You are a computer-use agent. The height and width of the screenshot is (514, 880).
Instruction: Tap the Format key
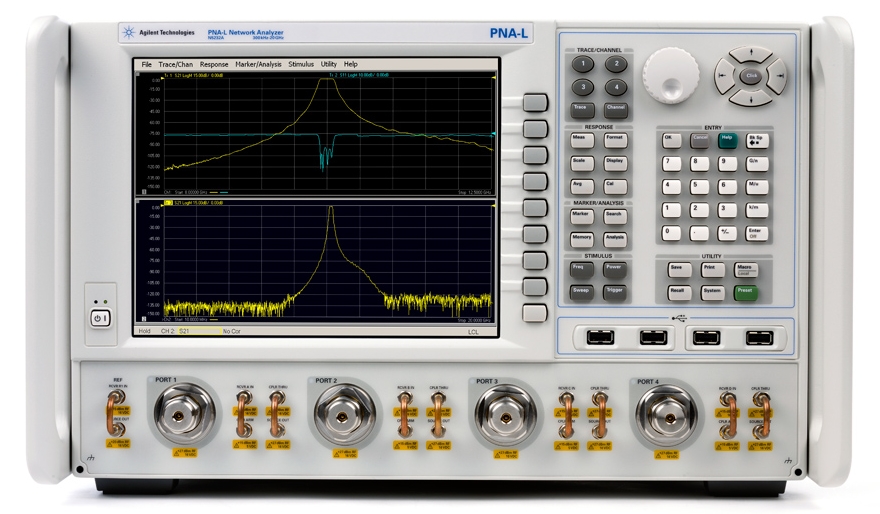click(615, 140)
